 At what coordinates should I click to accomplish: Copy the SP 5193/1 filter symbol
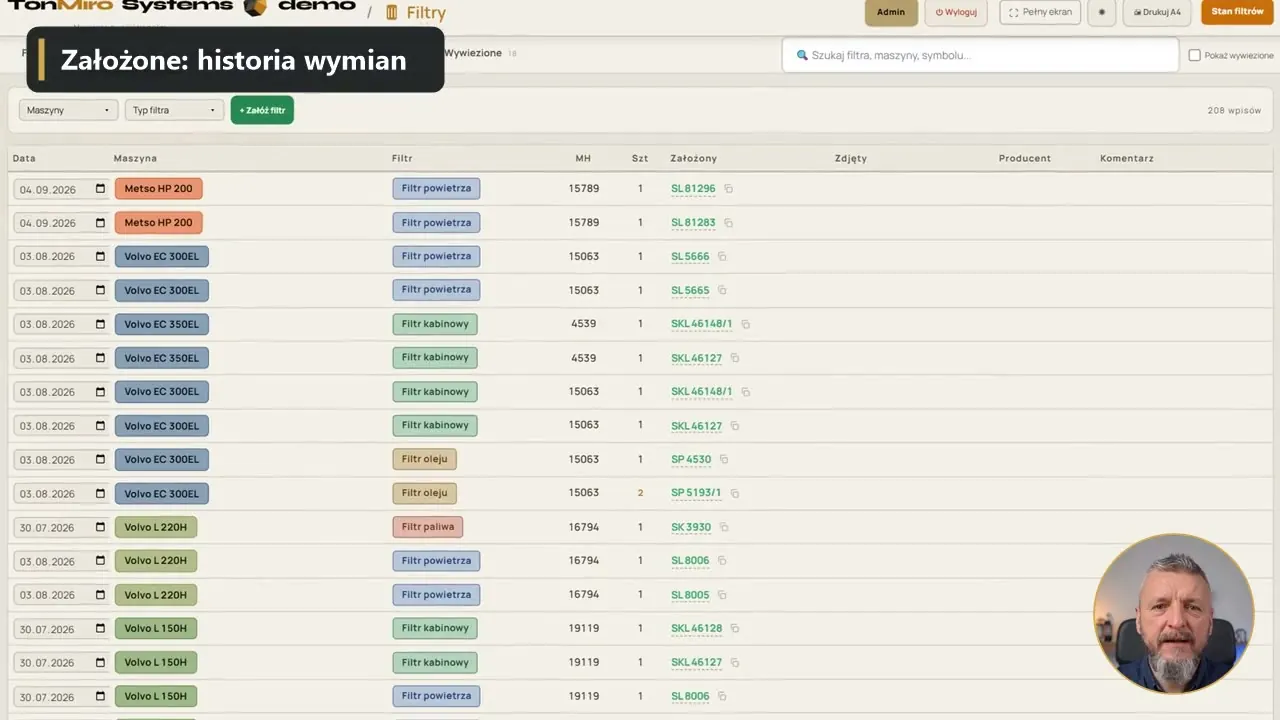(734, 494)
